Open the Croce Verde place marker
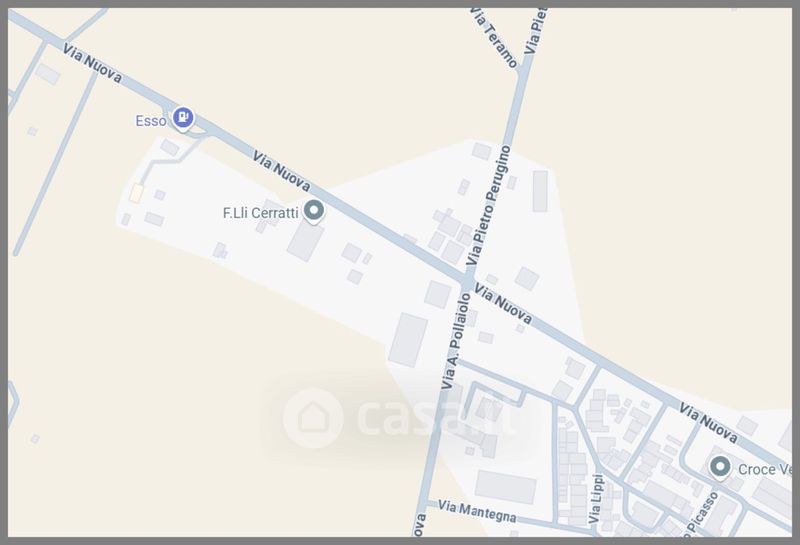Screen dimensions: 800x545 tap(720, 467)
